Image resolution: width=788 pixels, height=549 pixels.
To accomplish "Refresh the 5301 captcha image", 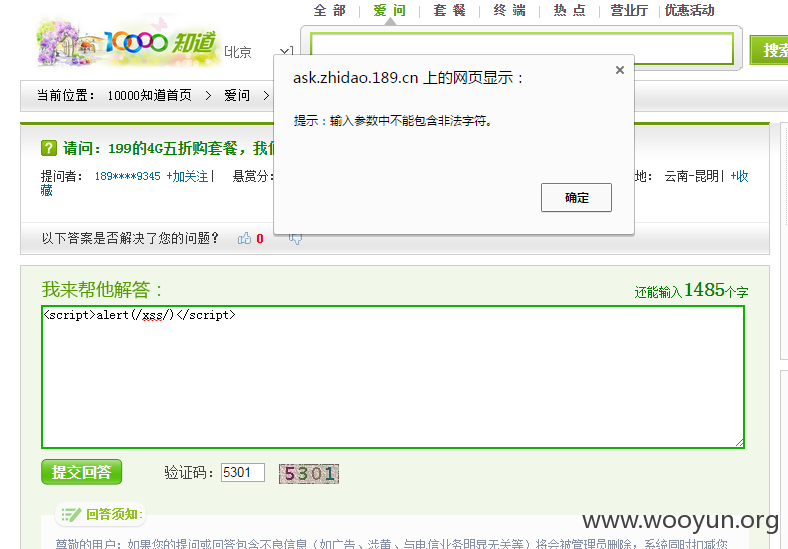I will (309, 474).
